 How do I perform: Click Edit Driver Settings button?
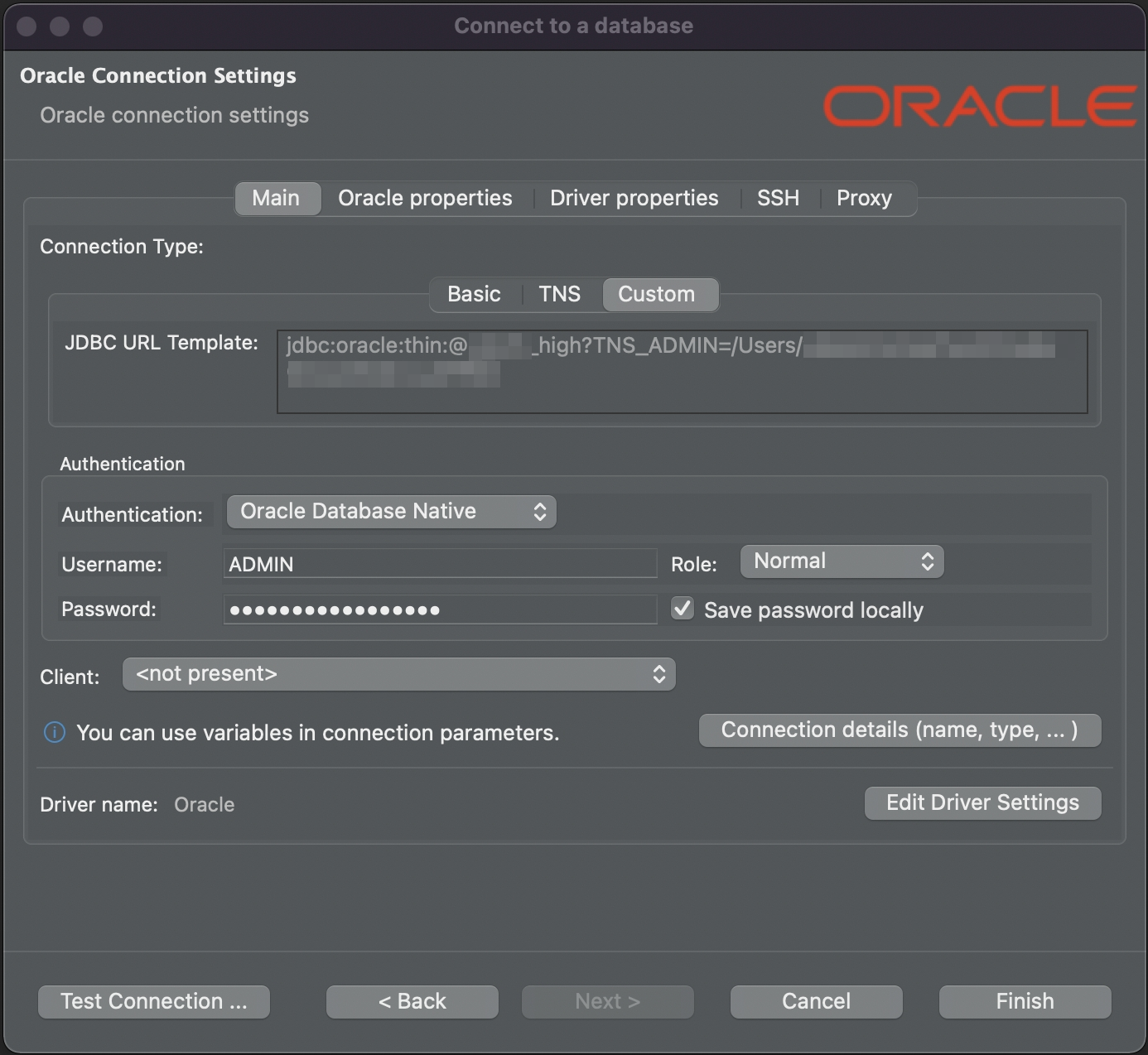point(982,803)
